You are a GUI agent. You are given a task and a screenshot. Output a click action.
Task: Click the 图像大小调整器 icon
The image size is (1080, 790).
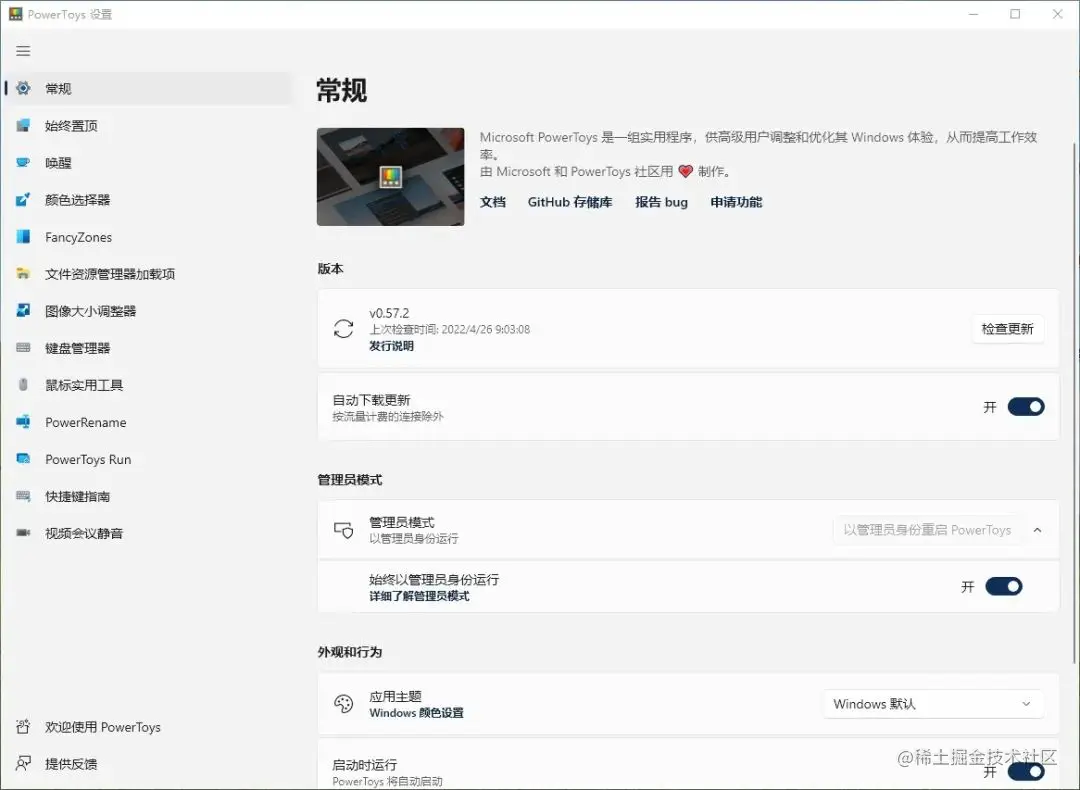pos(23,311)
